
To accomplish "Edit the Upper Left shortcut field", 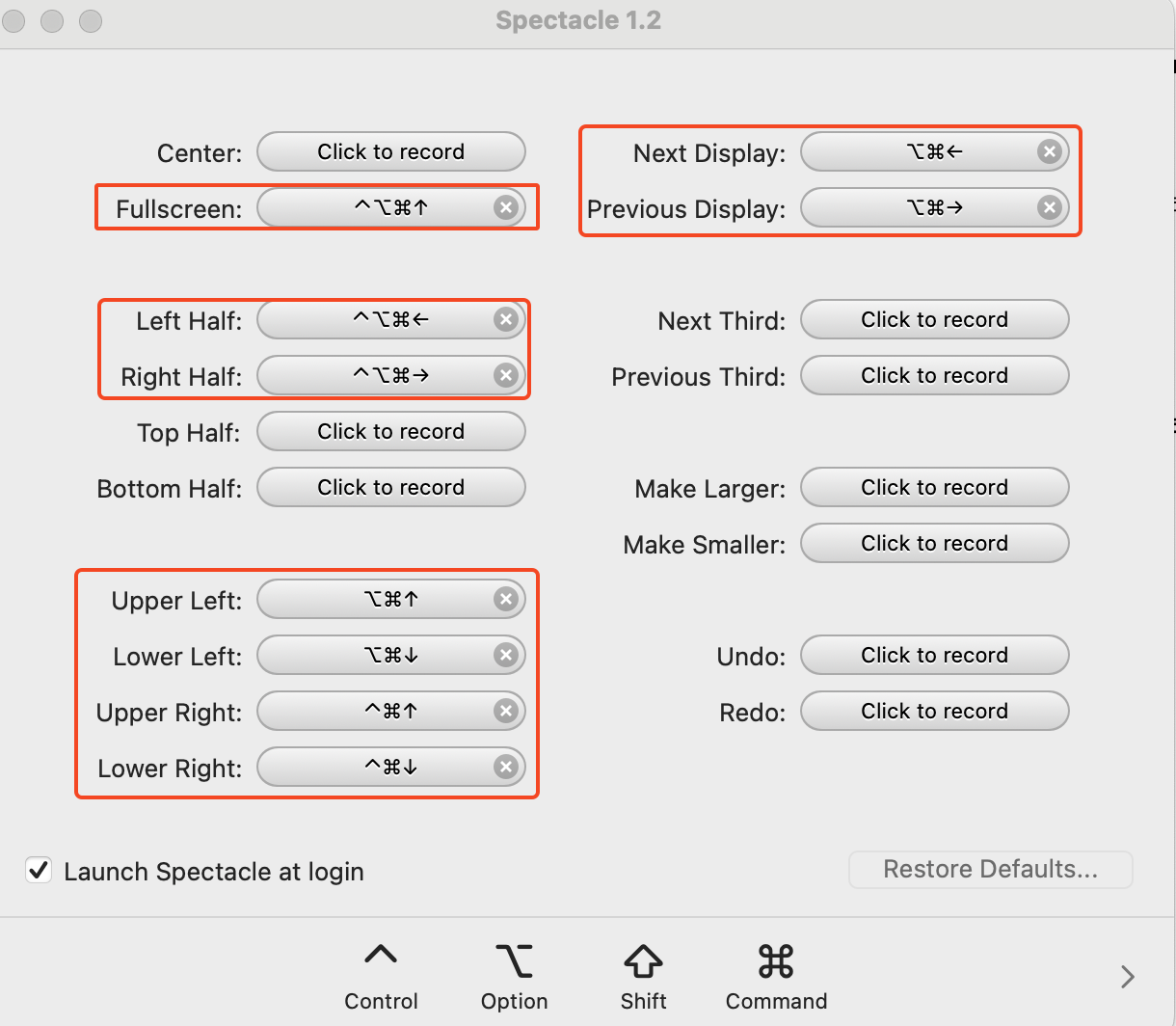I will click(x=391, y=599).
